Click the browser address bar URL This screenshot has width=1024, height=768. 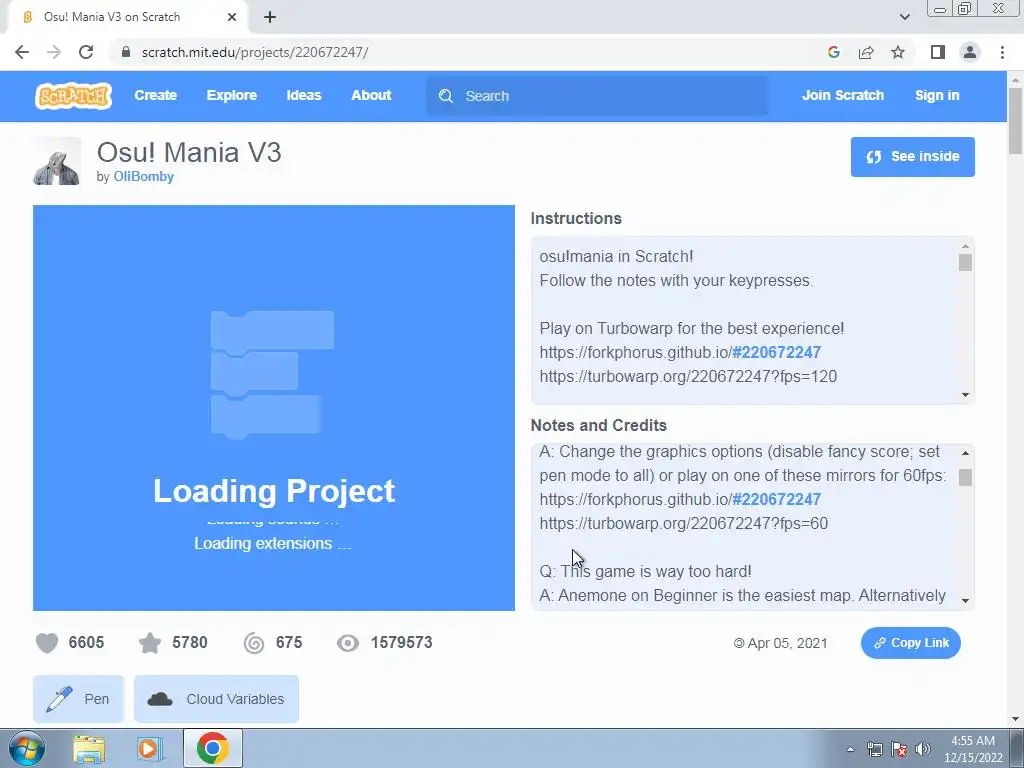click(255, 52)
